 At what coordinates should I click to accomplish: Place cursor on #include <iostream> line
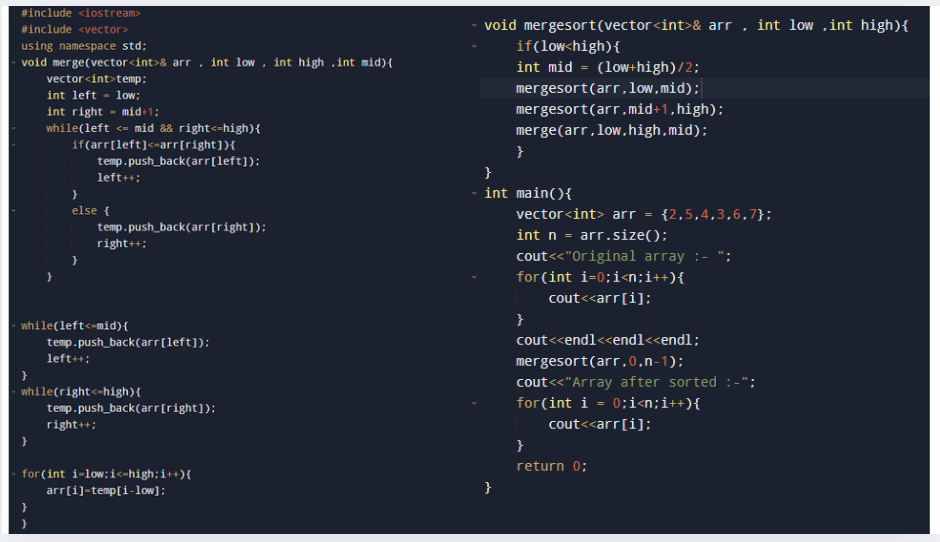(x=81, y=13)
